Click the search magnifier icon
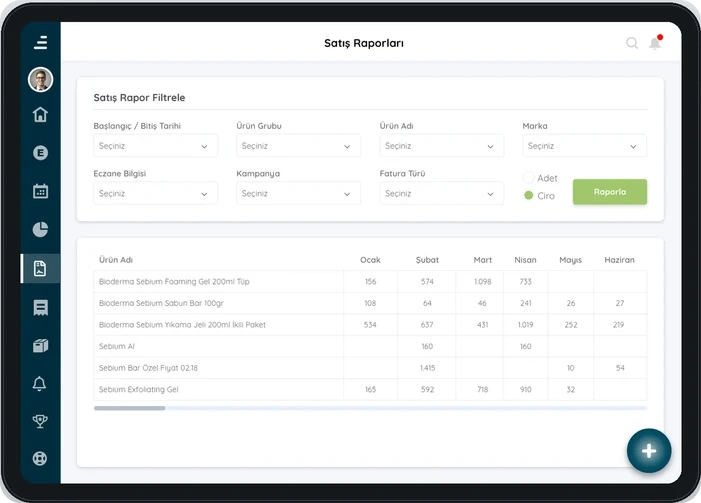The height and width of the screenshot is (503, 701). tap(632, 43)
